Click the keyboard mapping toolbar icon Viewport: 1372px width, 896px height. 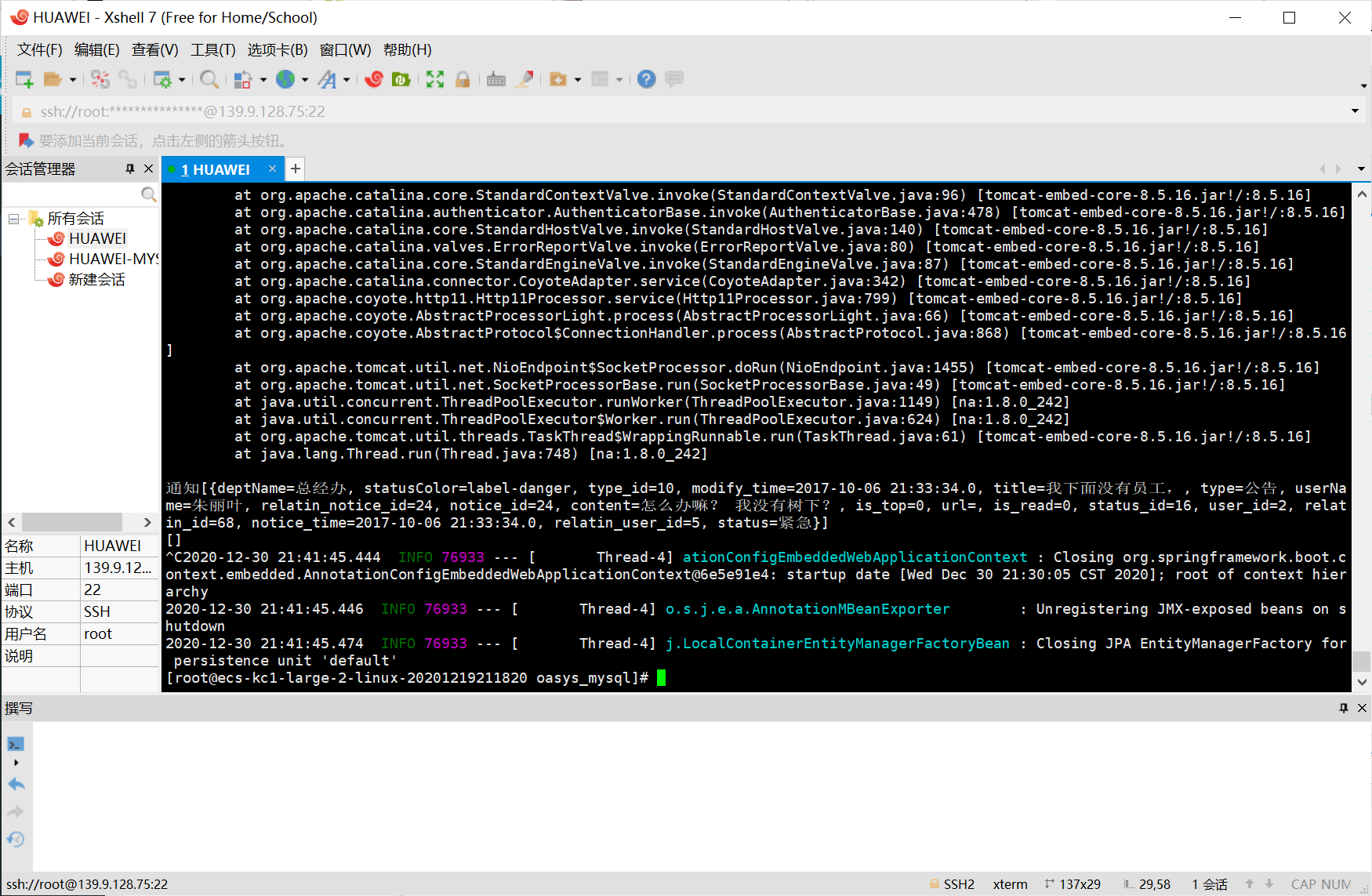496,79
